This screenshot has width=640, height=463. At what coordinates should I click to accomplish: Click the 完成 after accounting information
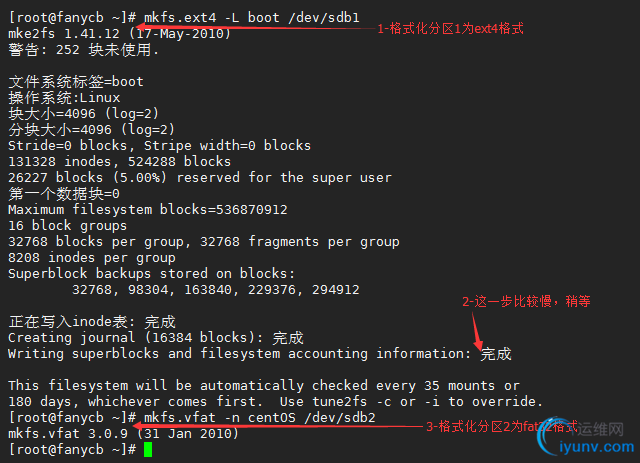pos(496,354)
